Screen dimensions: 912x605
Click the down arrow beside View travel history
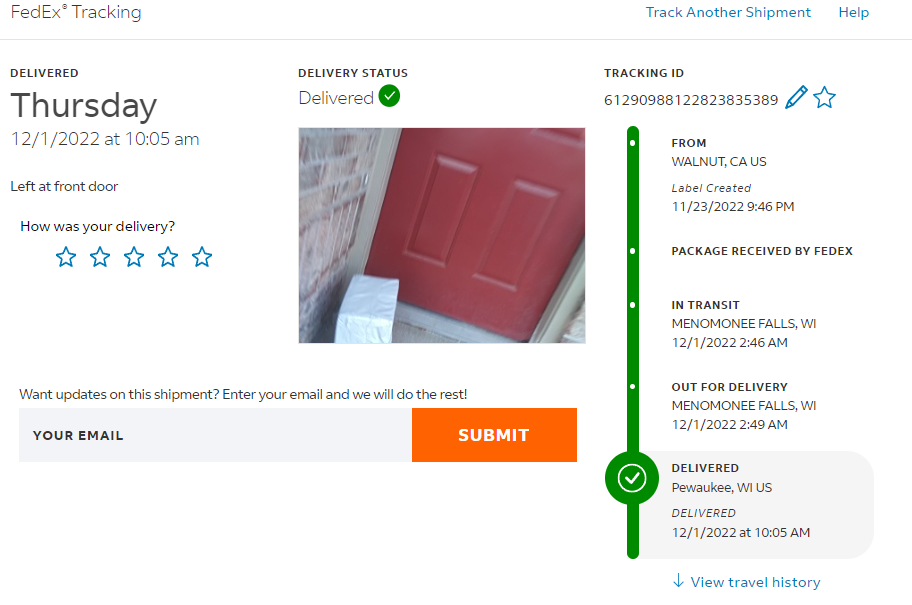[x=678, y=581]
